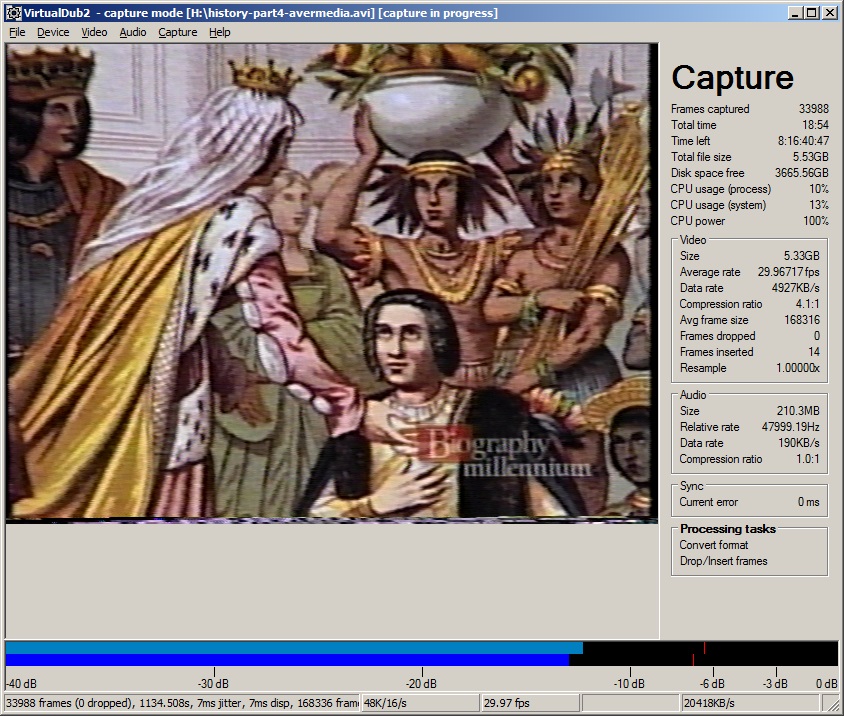This screenshot has height=716, width=844.
Task: Click the 20418KB/s status bar field
Action: (x=751, y=703)
